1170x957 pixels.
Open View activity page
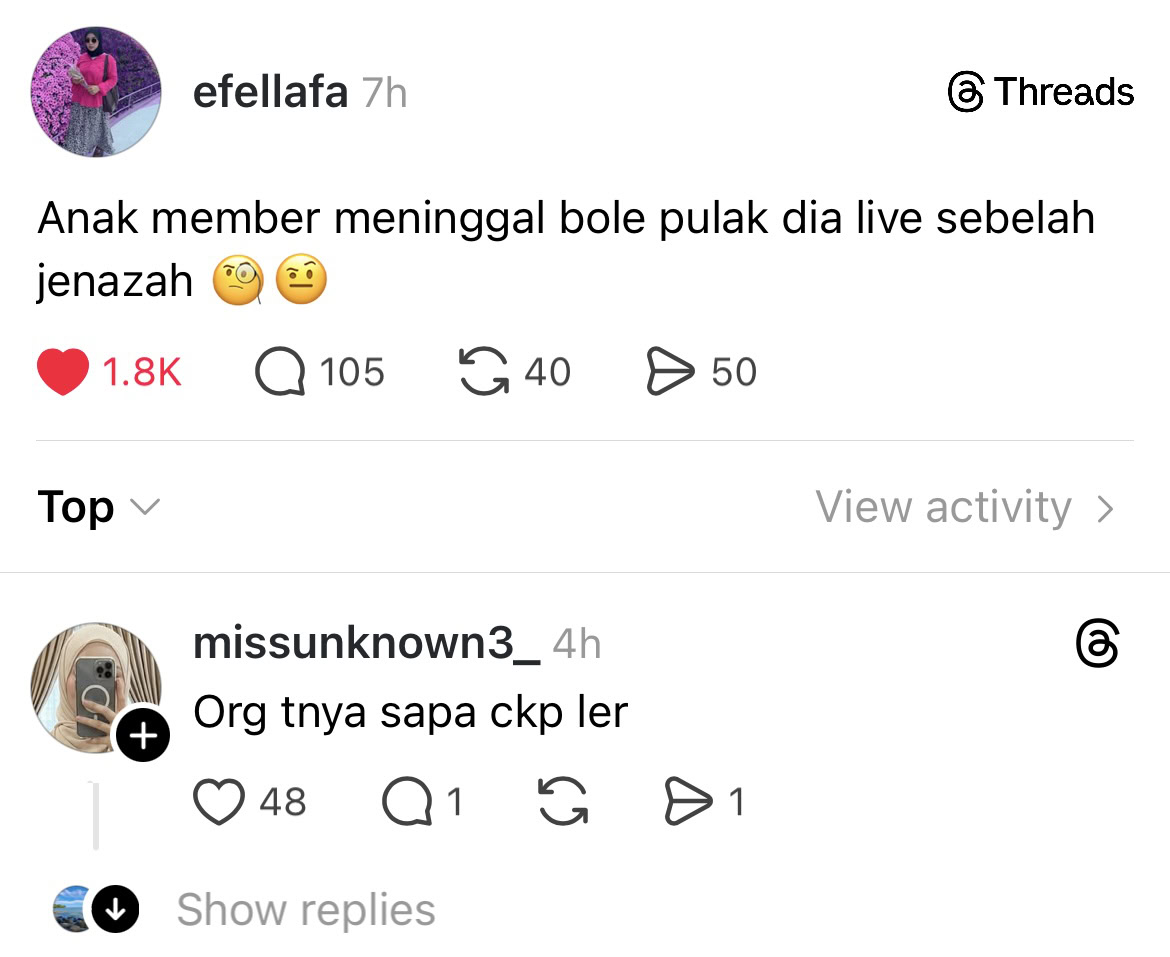pyautogui.click(x=943, y=507)
